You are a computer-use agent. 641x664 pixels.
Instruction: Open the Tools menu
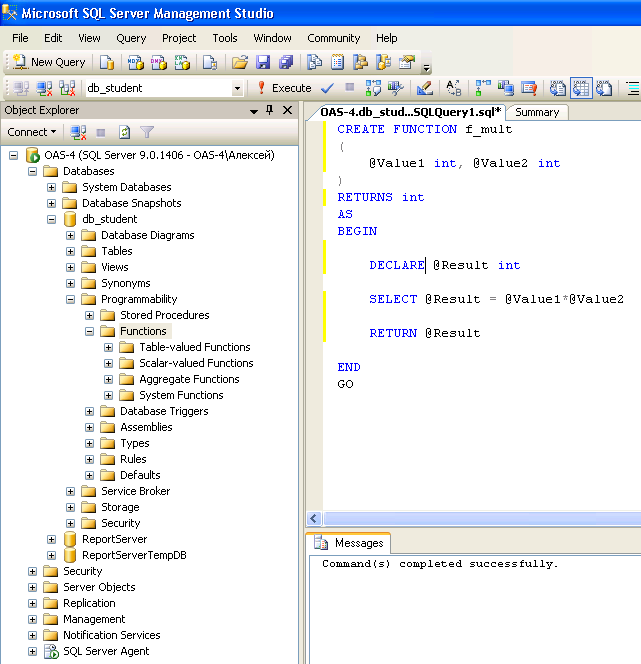[225, 38]
